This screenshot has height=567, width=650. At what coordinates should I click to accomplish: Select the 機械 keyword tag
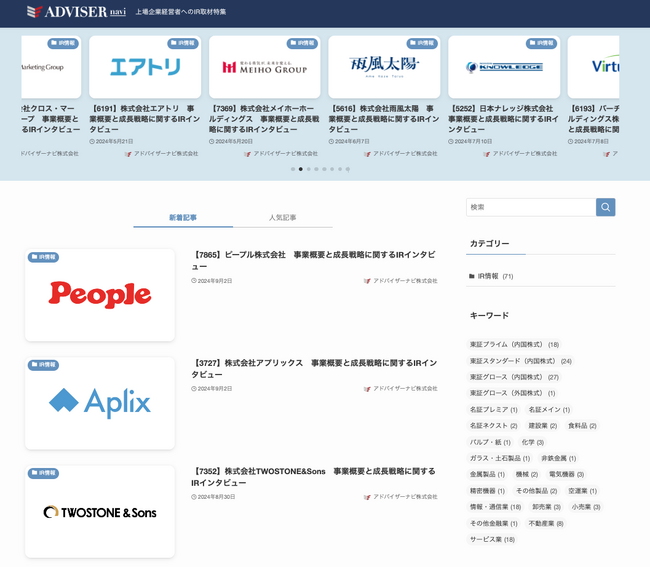[x=527, y=474]
